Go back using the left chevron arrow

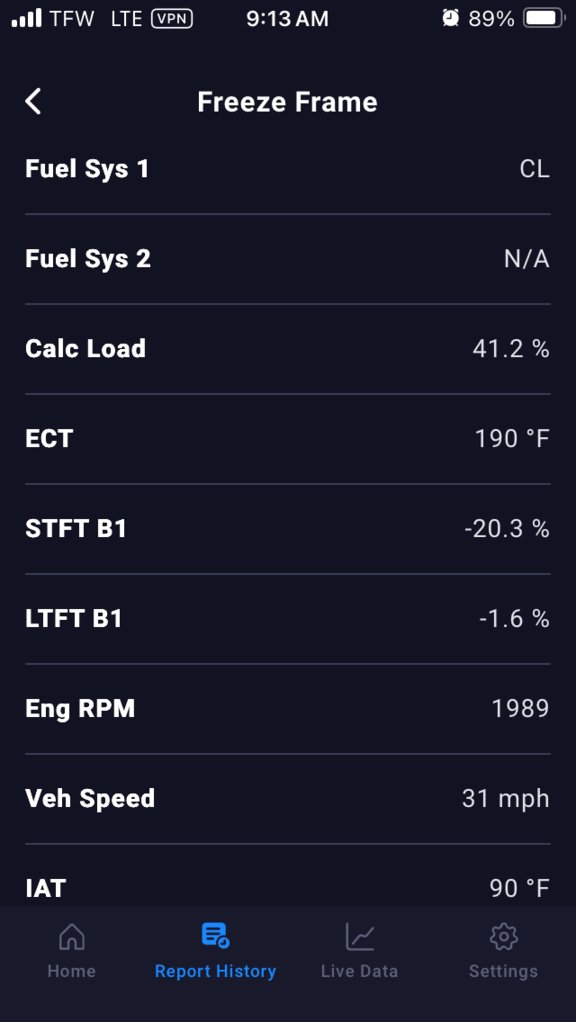(33, 102)
